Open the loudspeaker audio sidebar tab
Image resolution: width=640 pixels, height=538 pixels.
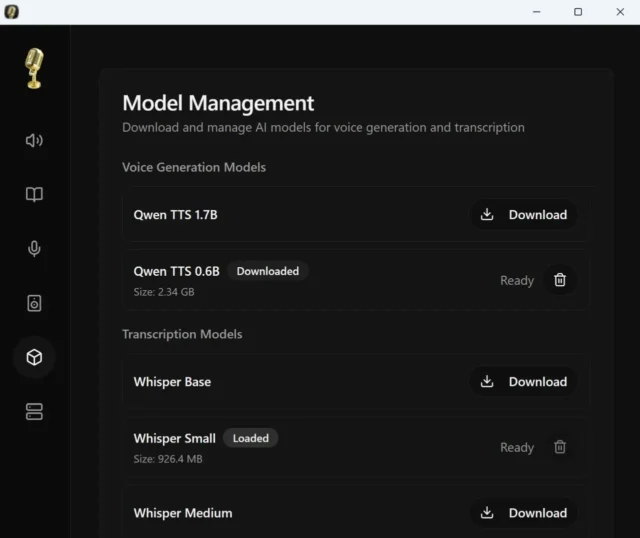[34, 303]
